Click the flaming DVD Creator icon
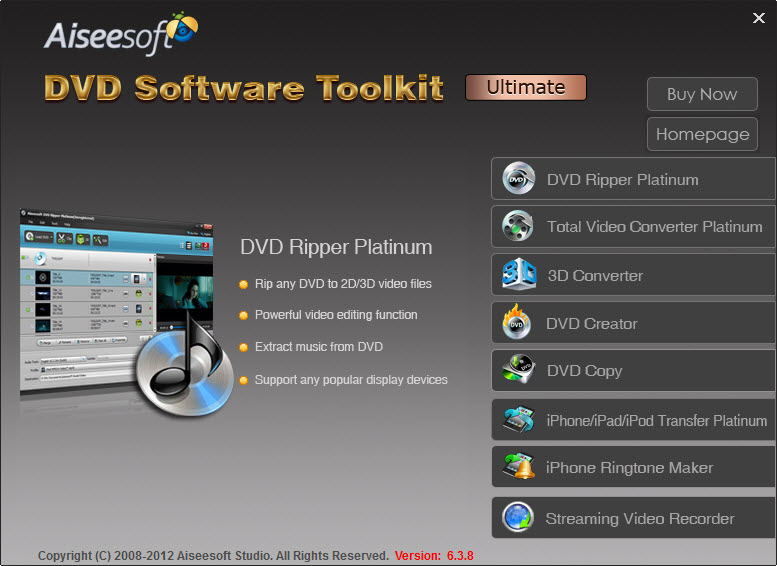This screenshot has width=777, height=566. click(516, 322)
